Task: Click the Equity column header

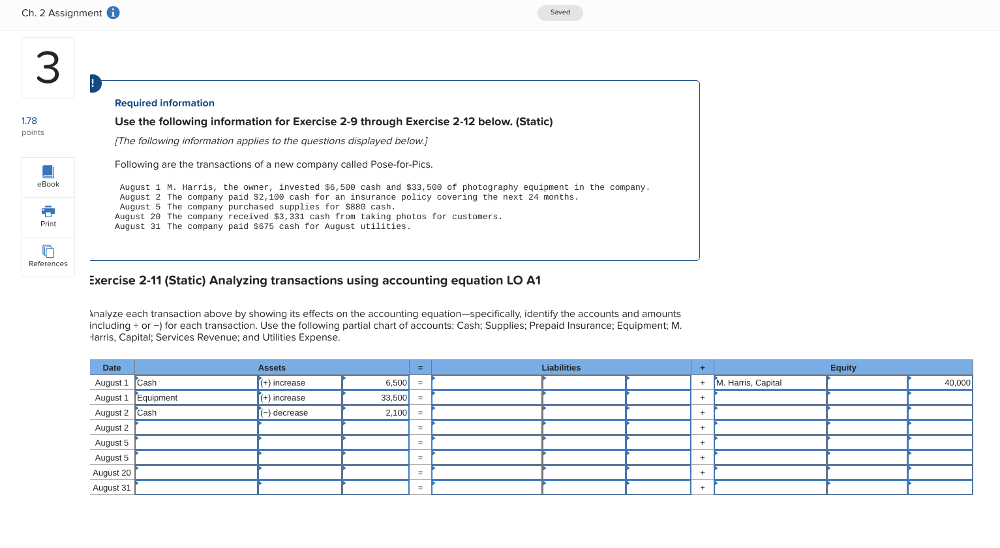Action: point(843,367)
